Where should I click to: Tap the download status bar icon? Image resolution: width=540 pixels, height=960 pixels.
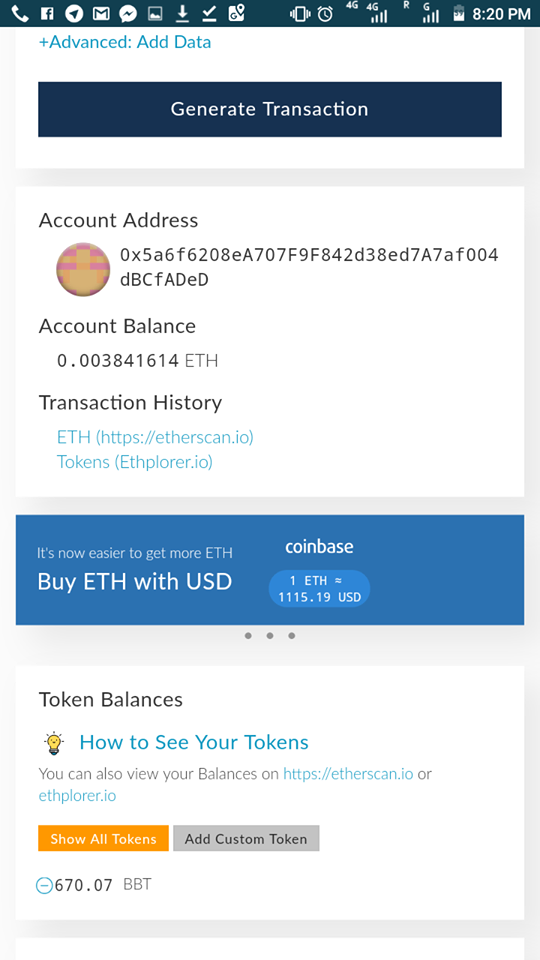point(182,13)
